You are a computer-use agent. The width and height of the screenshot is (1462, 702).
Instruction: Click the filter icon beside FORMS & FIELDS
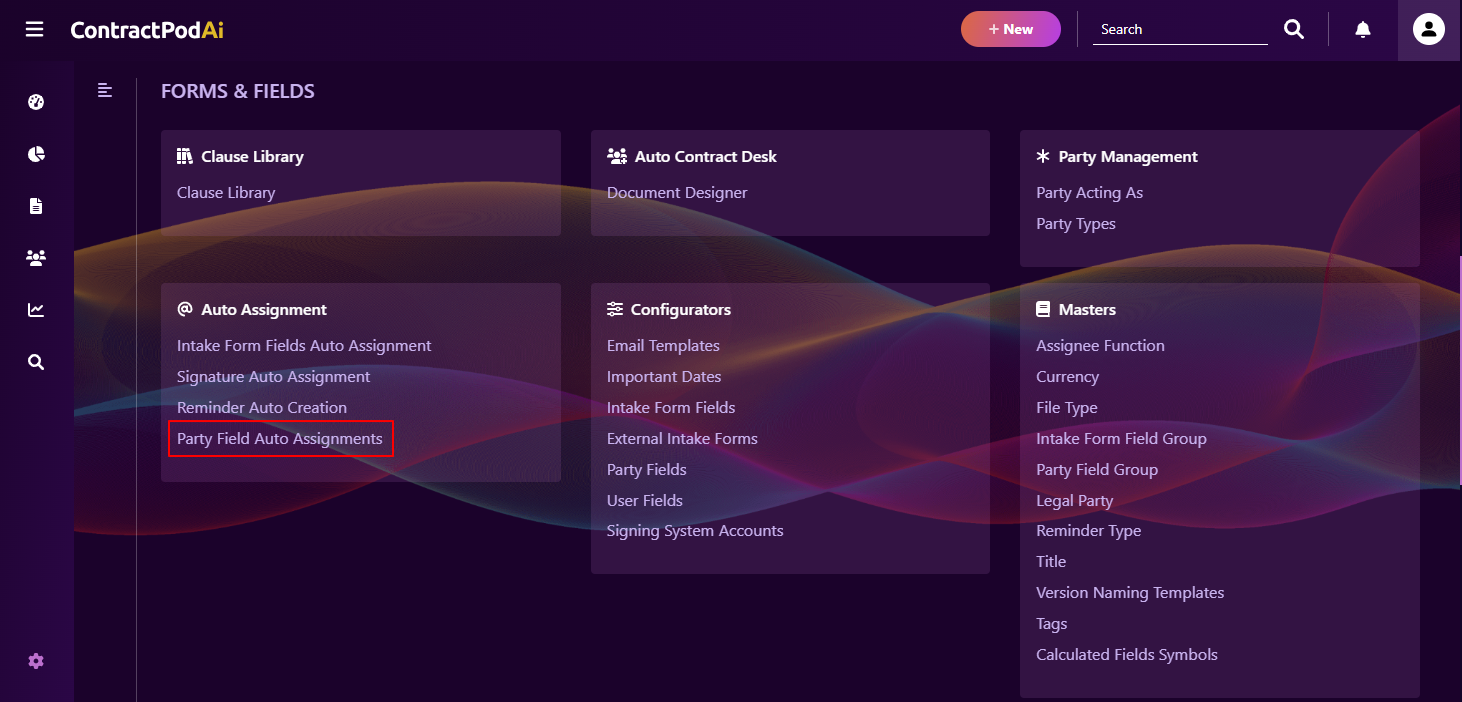[105, 90]
